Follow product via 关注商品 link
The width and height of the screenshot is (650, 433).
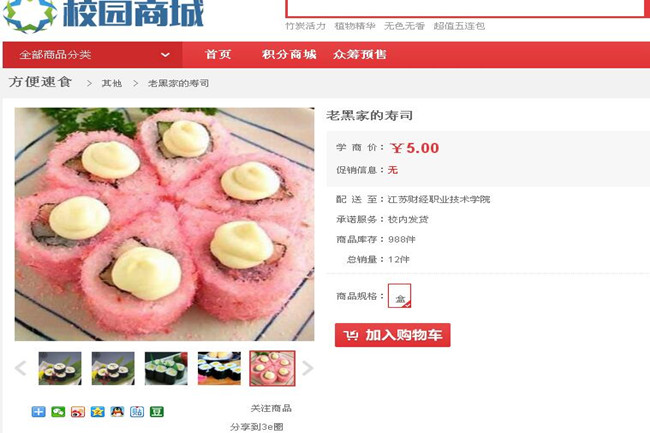271,408
